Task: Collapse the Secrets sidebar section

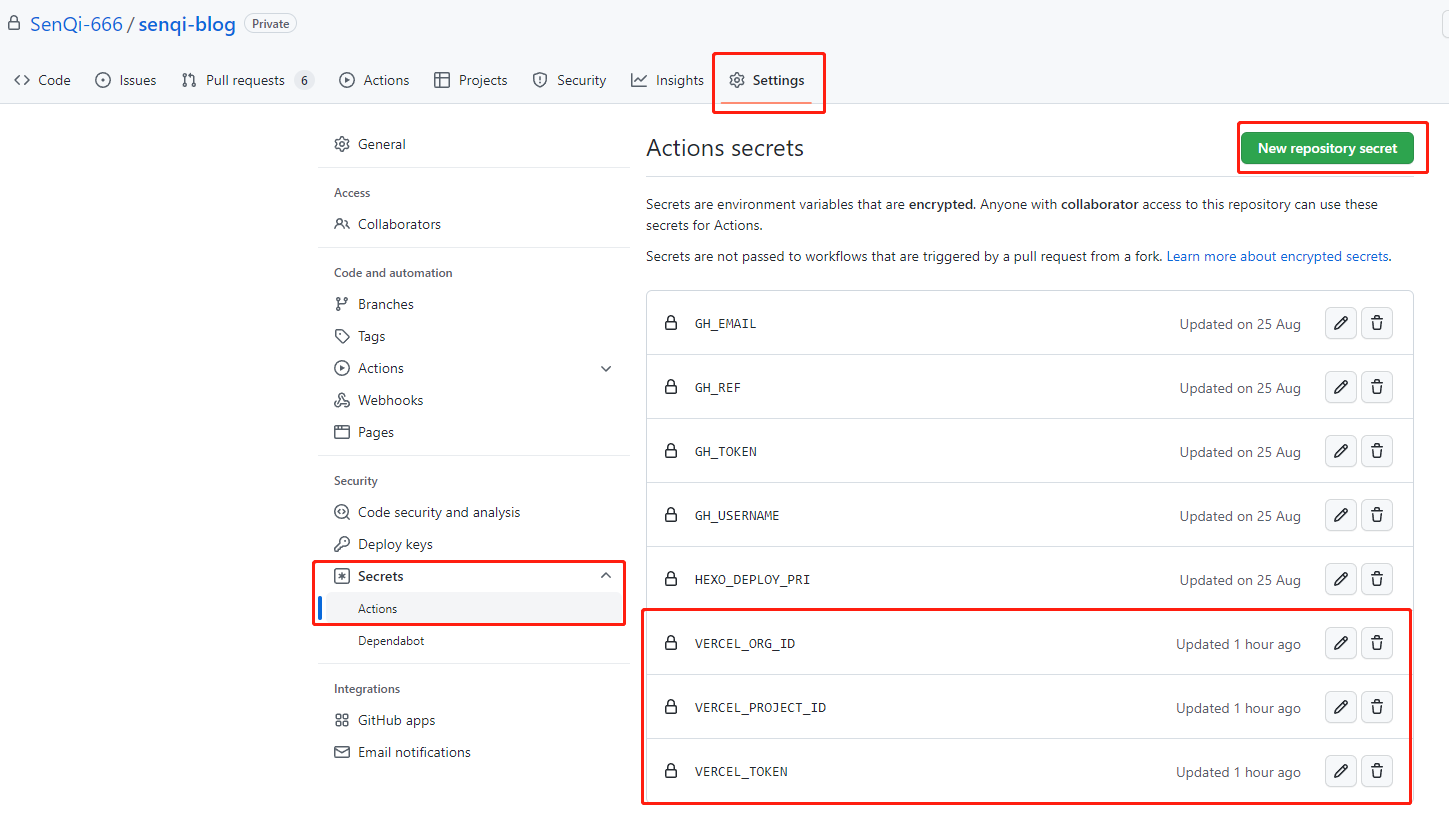Action: [x=605, y=576]
